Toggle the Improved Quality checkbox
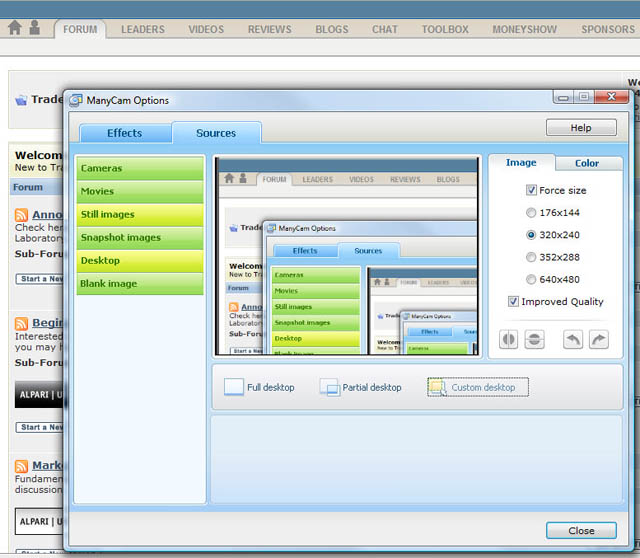Viewport: 640px width, 558px height. (513, 302)
